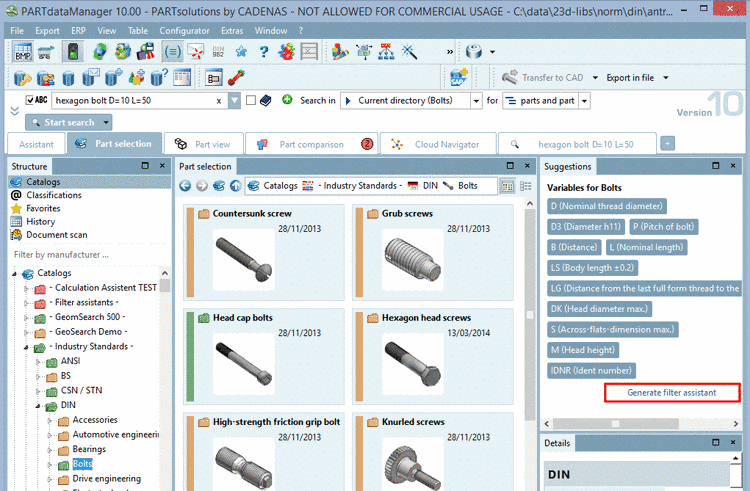The height and width of the screenshot is (491, 750).
Task: Click the up-level globe arrow icon in Part selection
Action: pyautogui.click(x=235, y=186)
